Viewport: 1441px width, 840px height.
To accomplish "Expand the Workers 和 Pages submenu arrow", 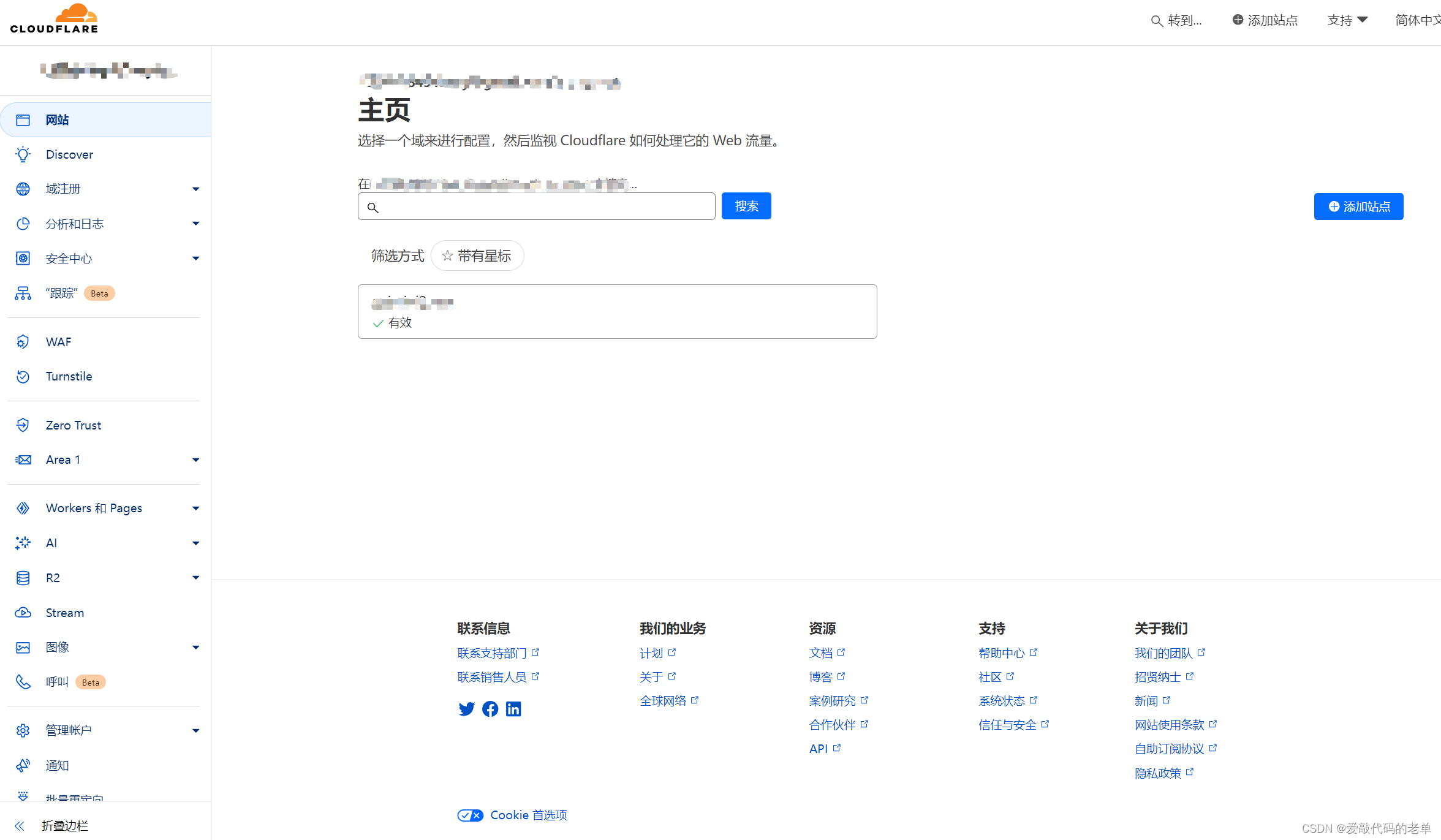I will 195,509.
